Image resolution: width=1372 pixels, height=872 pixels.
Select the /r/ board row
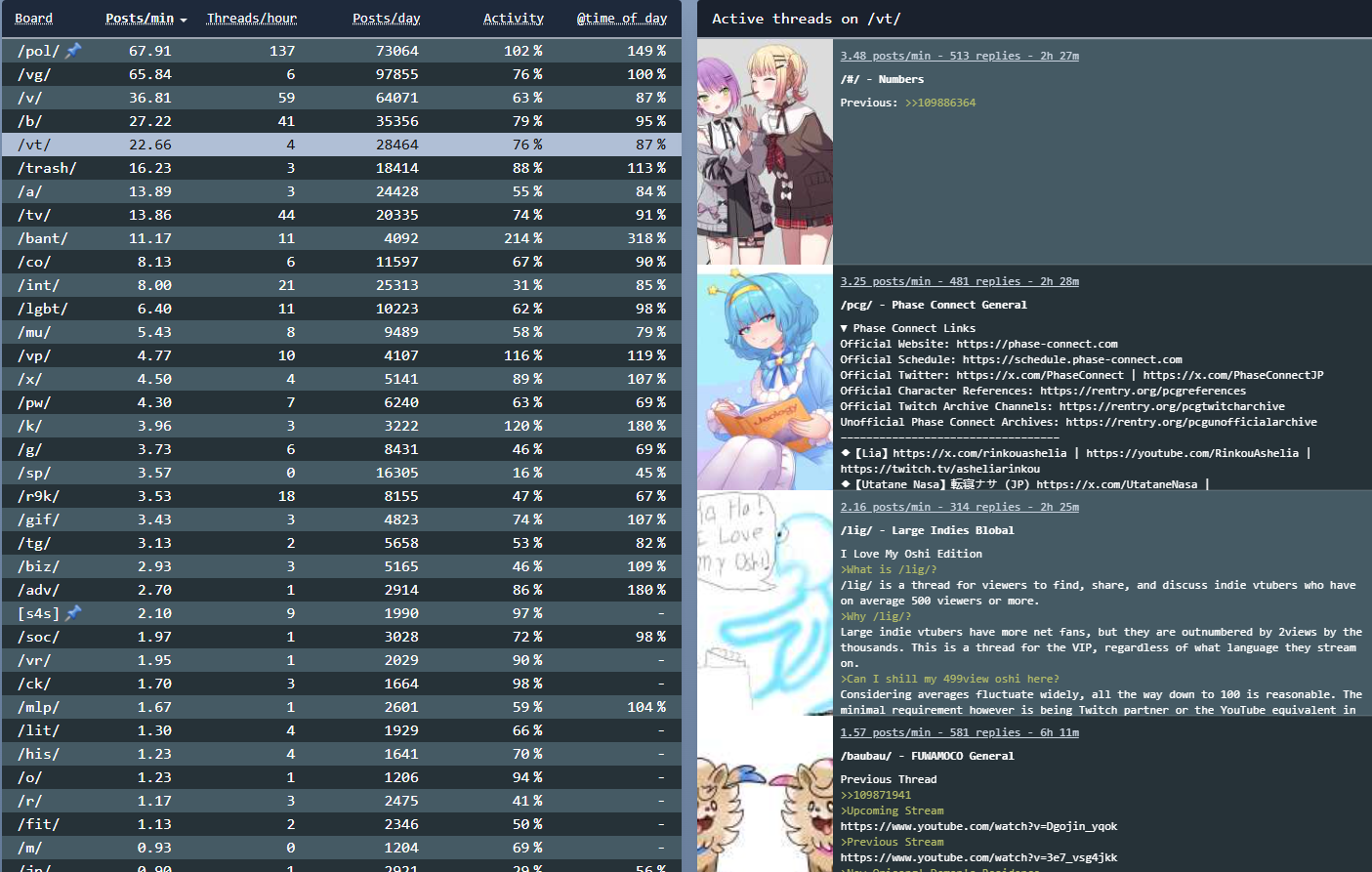342,801
